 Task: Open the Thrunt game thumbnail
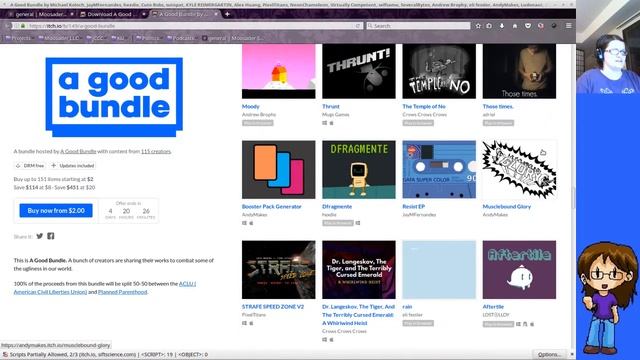pyautogui.click(x=359, y=71)
